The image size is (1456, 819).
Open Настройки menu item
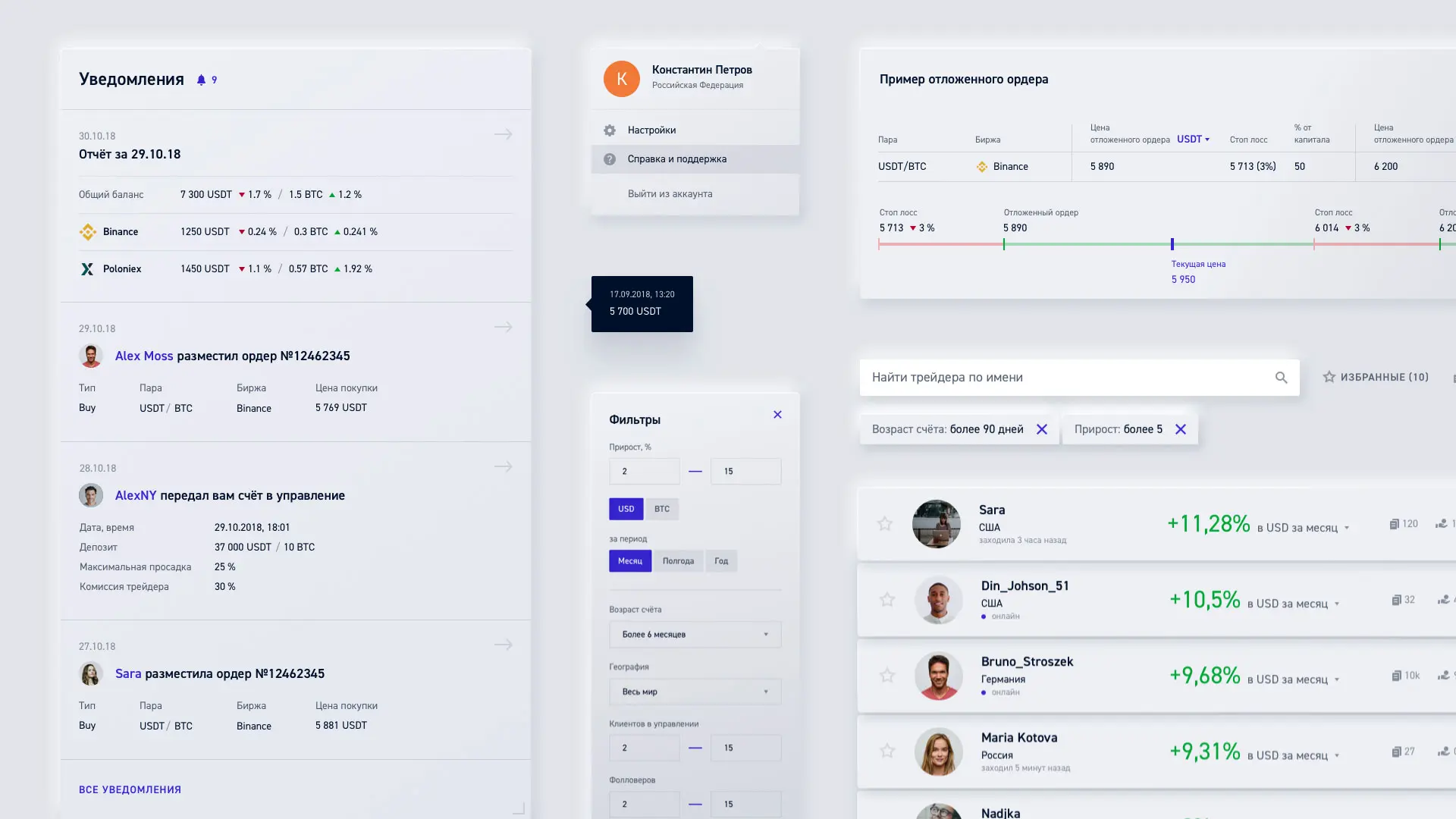click(x=695, y=130)
